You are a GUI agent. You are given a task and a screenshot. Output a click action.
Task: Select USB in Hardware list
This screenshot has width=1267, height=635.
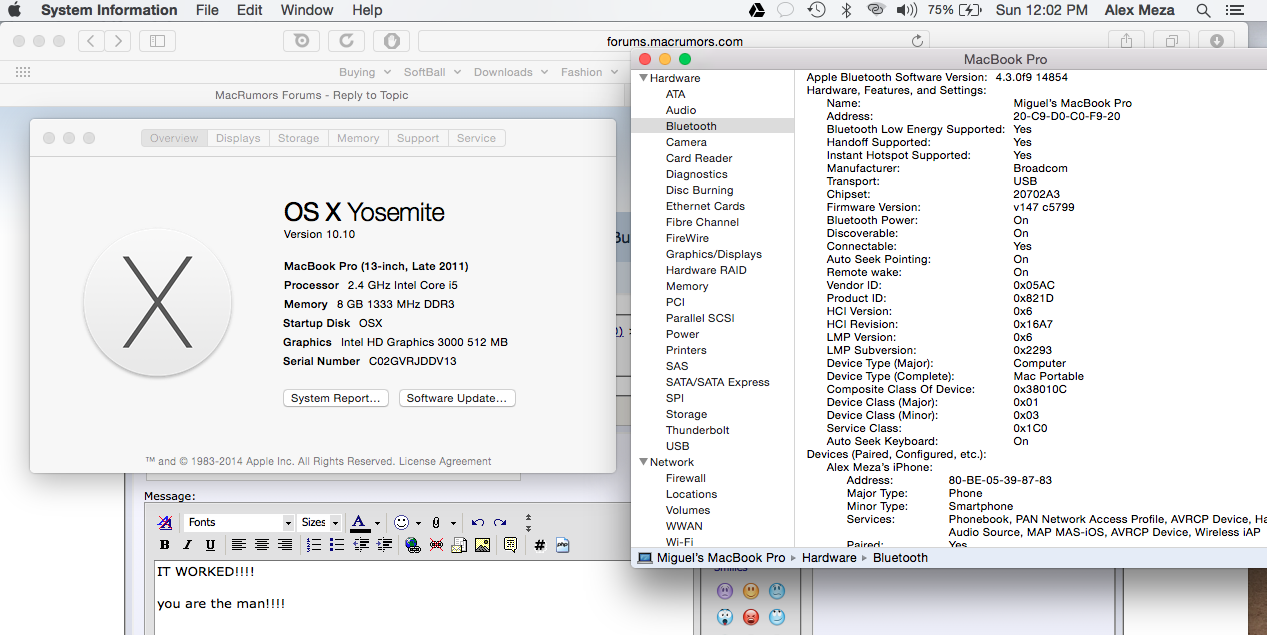pyautogui.click(x=678, y=446)
